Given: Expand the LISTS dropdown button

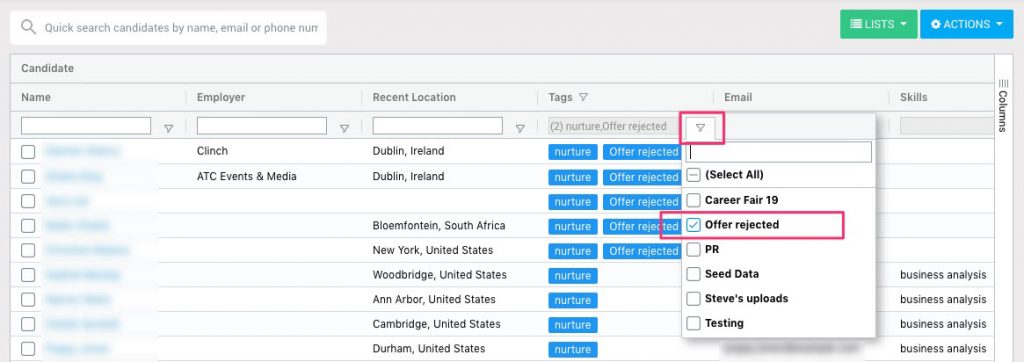Looking at the screenshot, I should [878, 24].
